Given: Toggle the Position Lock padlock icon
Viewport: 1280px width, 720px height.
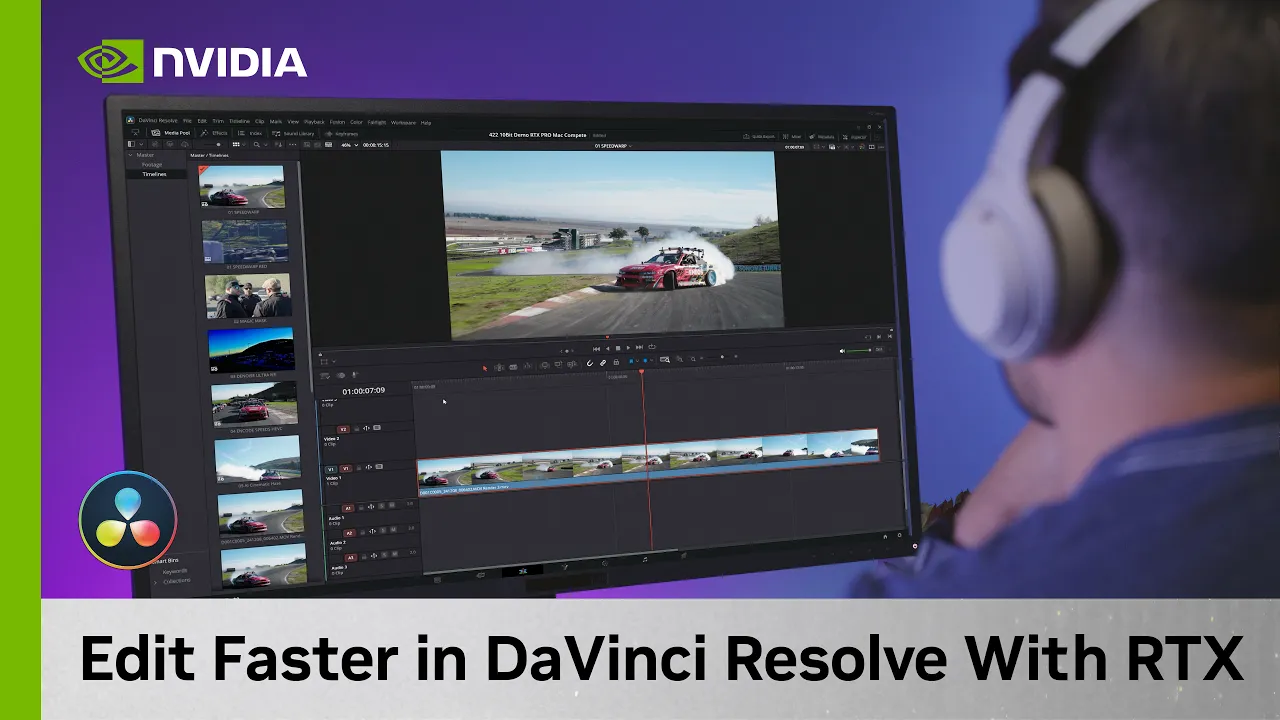Looking at the screenshot, I should click(x=616, y=362).
